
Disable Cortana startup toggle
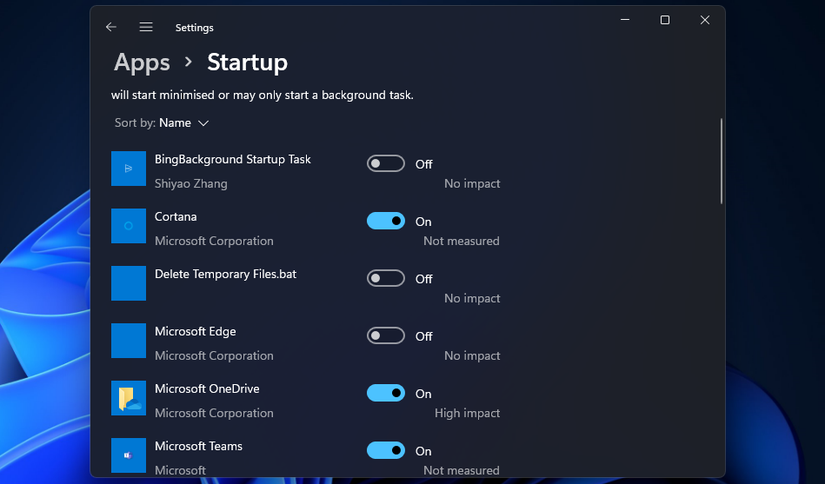tap(386, 221)
